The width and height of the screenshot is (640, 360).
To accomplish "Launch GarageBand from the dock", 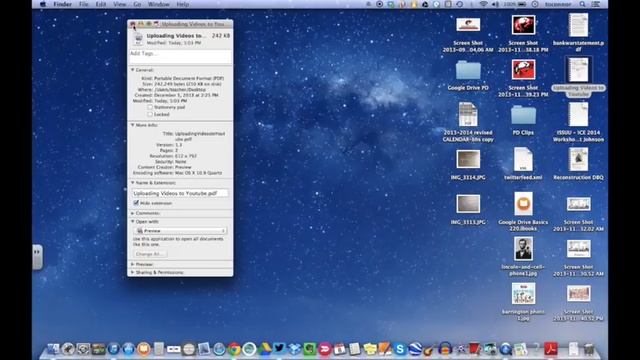I will tap(429, 350).
